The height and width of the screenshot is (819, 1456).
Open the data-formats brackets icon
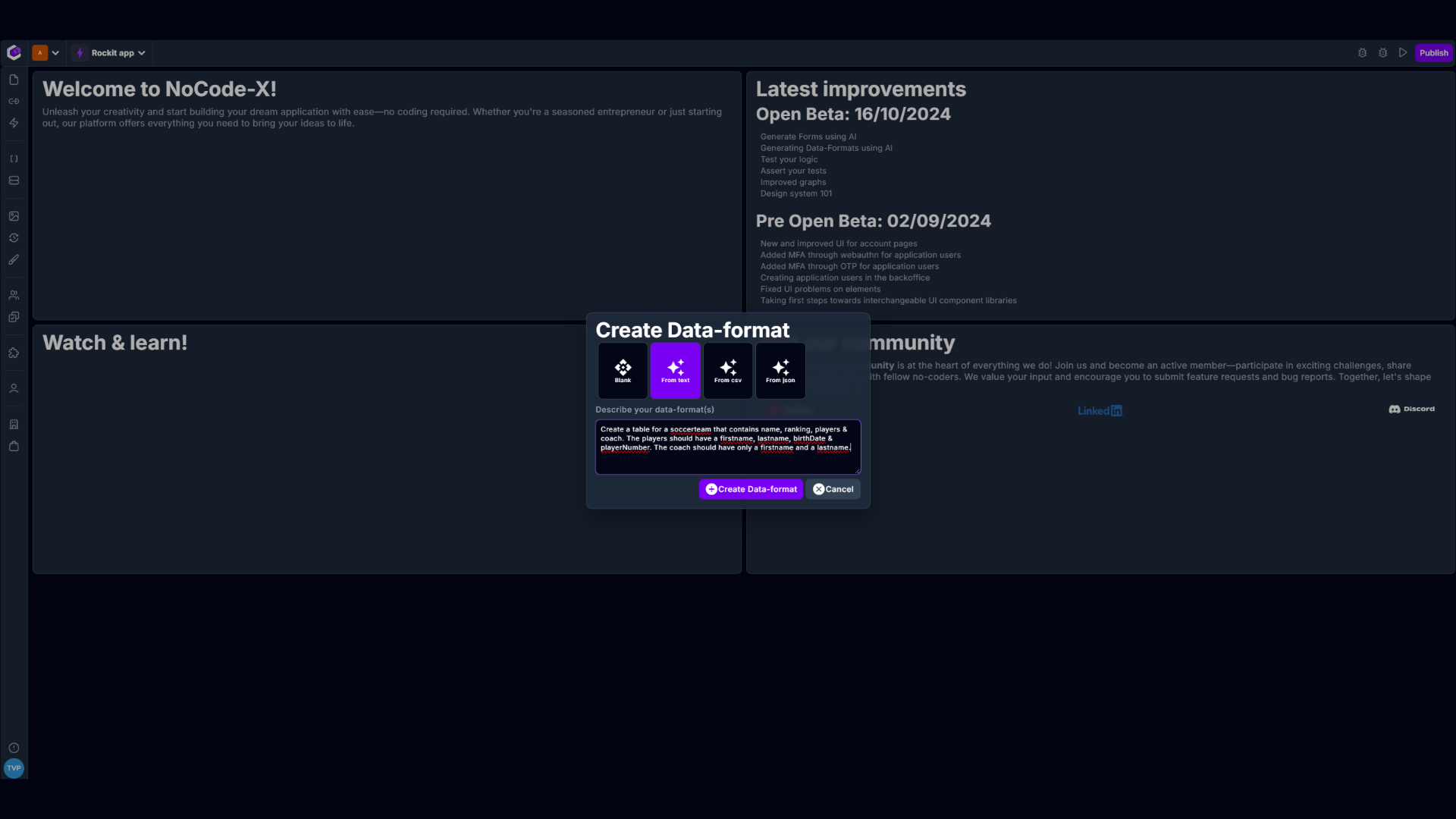point(14,158)
